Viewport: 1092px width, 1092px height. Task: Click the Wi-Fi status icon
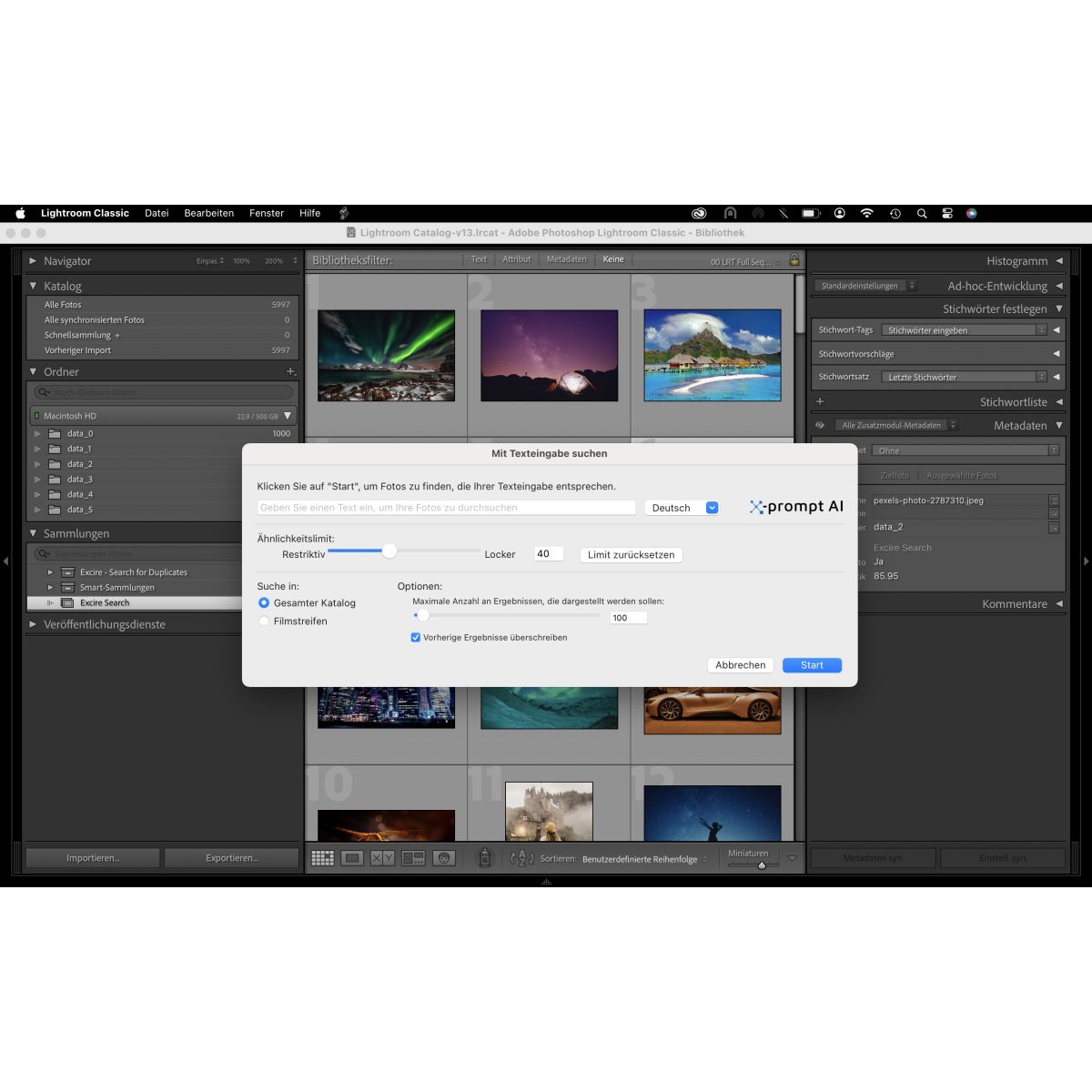click(x=866, y=213)
